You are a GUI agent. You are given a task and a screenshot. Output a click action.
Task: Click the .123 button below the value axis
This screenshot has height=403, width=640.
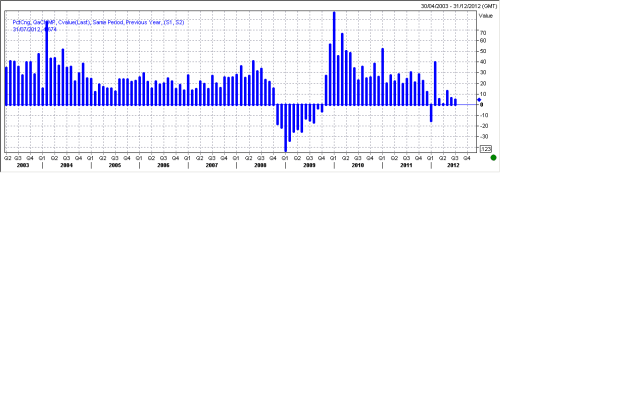click(486, 149)
